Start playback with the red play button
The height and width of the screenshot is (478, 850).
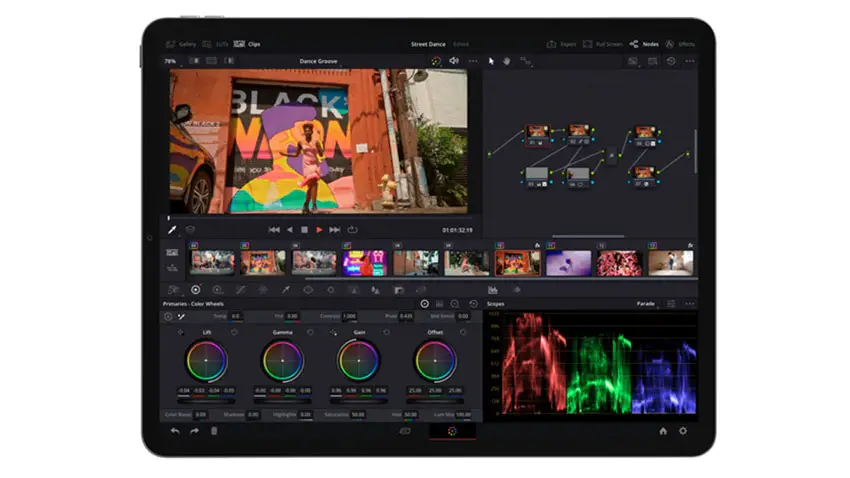[x=319, y=230]
